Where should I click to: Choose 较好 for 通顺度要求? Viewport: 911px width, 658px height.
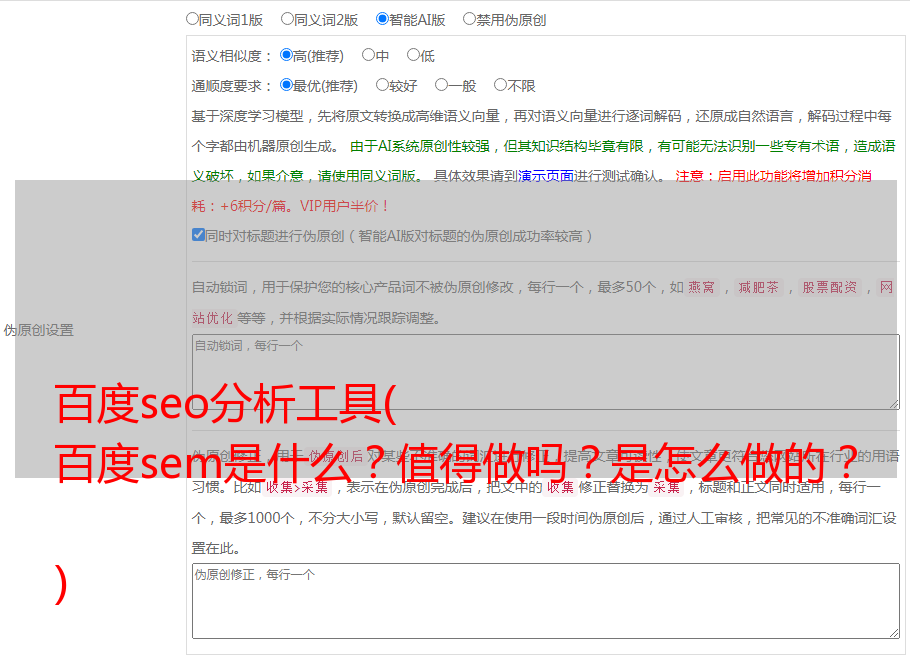pyautogui.click(x=382, y=85)
